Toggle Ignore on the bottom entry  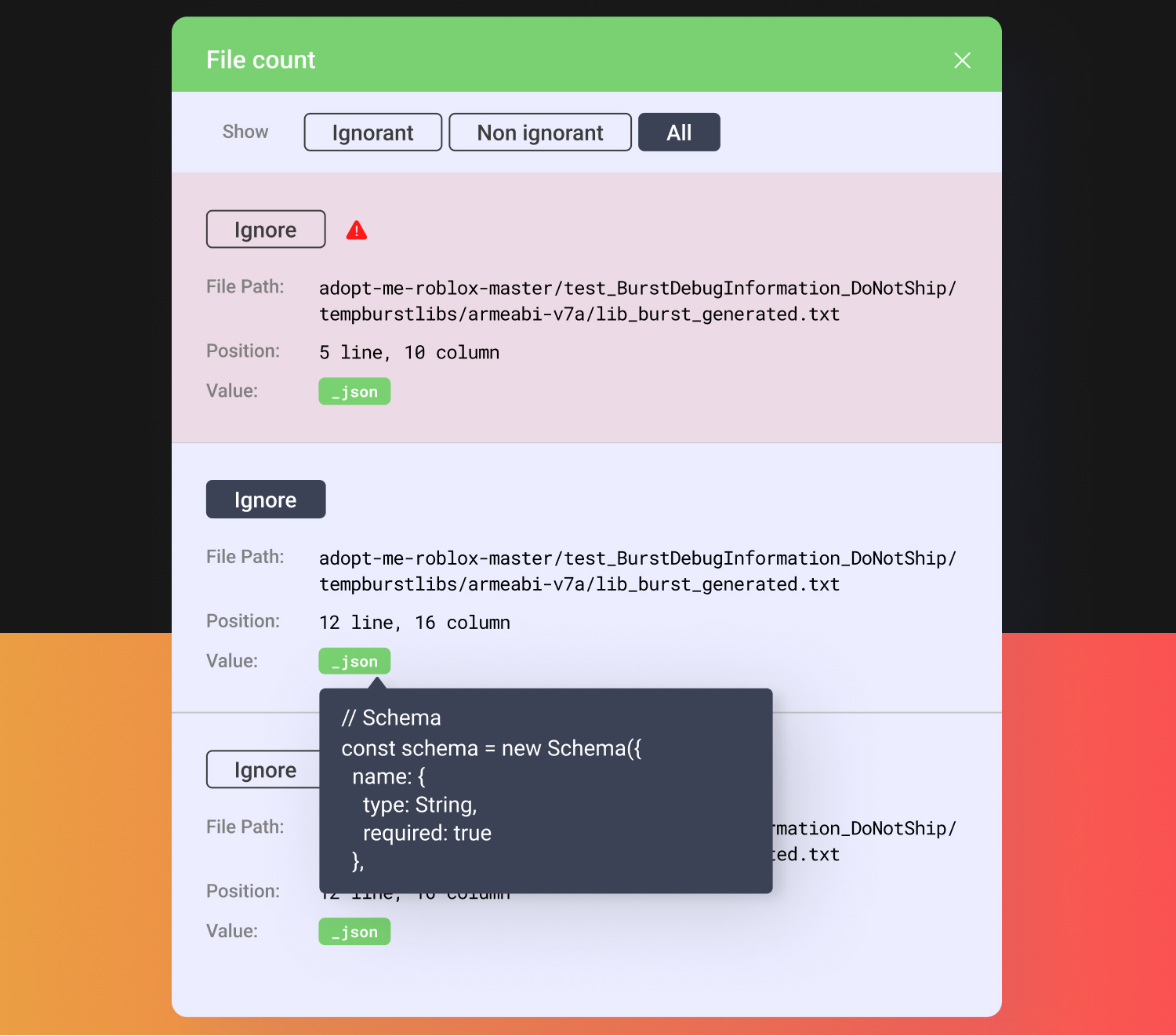pos(263,770)
